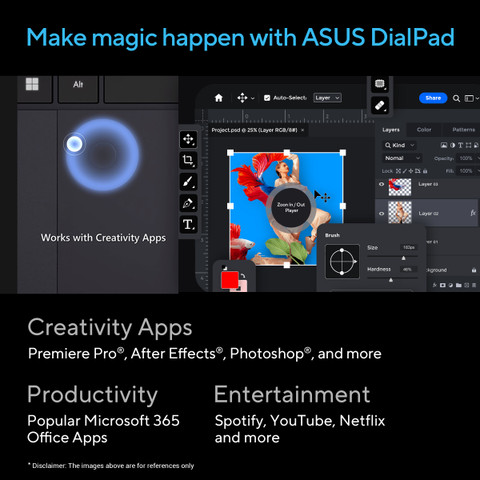Select the Pen tool
480x480 pixels.
(x=188, y=203)
